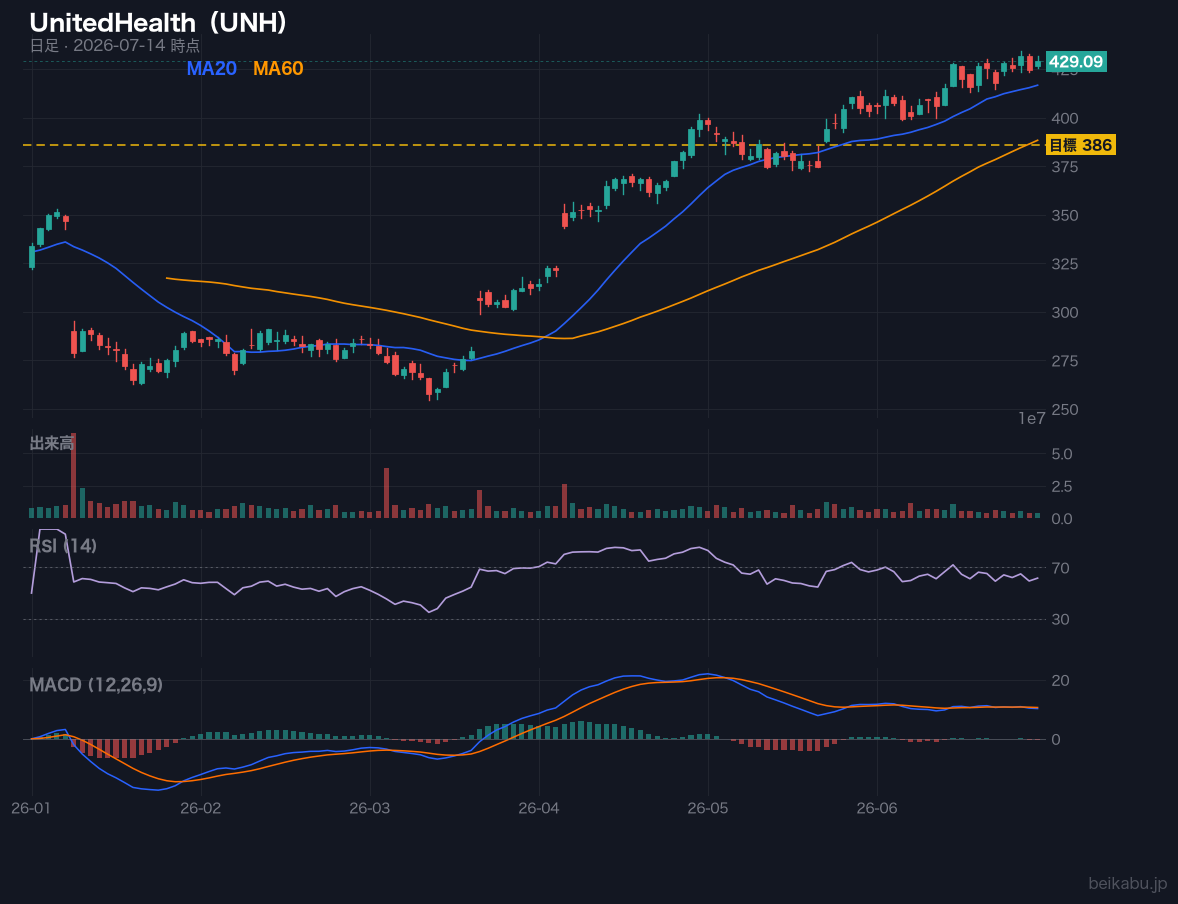Click the date label 日足 · 2026-07-14 時点
This screenshot has height=904, width=1178.
coord(114,45)
